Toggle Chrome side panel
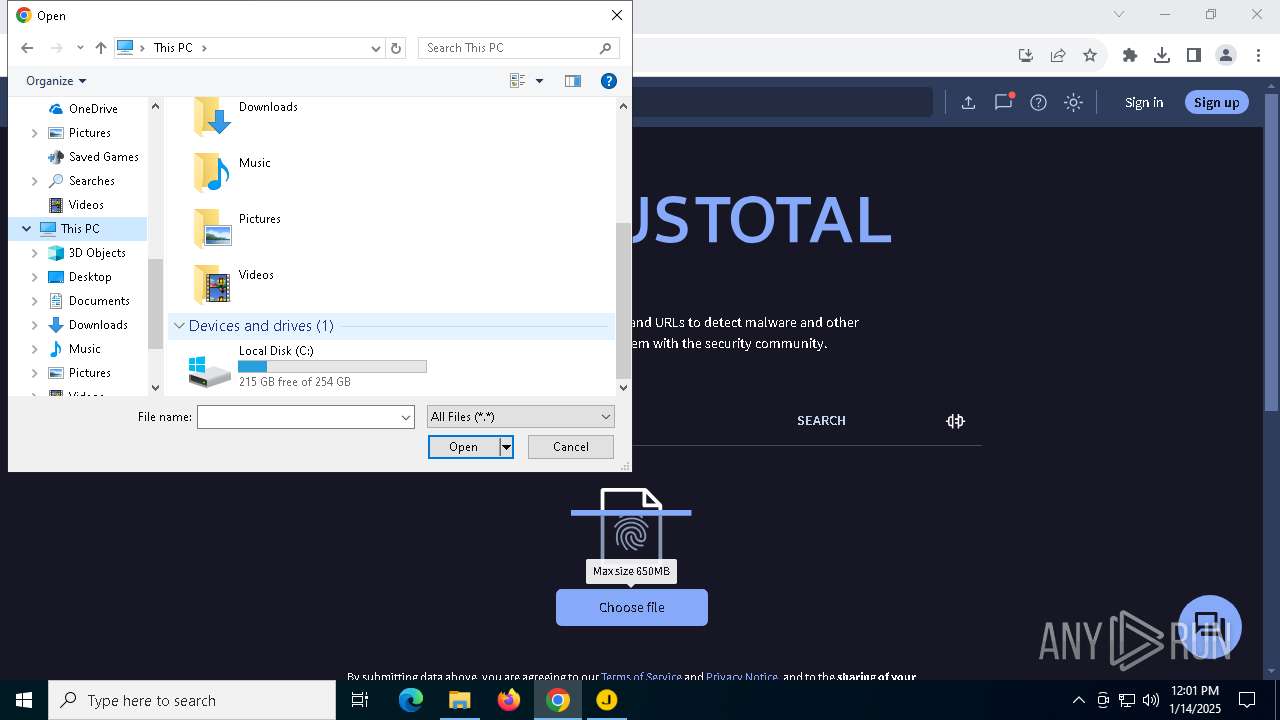 click(x=1194, y=55)
